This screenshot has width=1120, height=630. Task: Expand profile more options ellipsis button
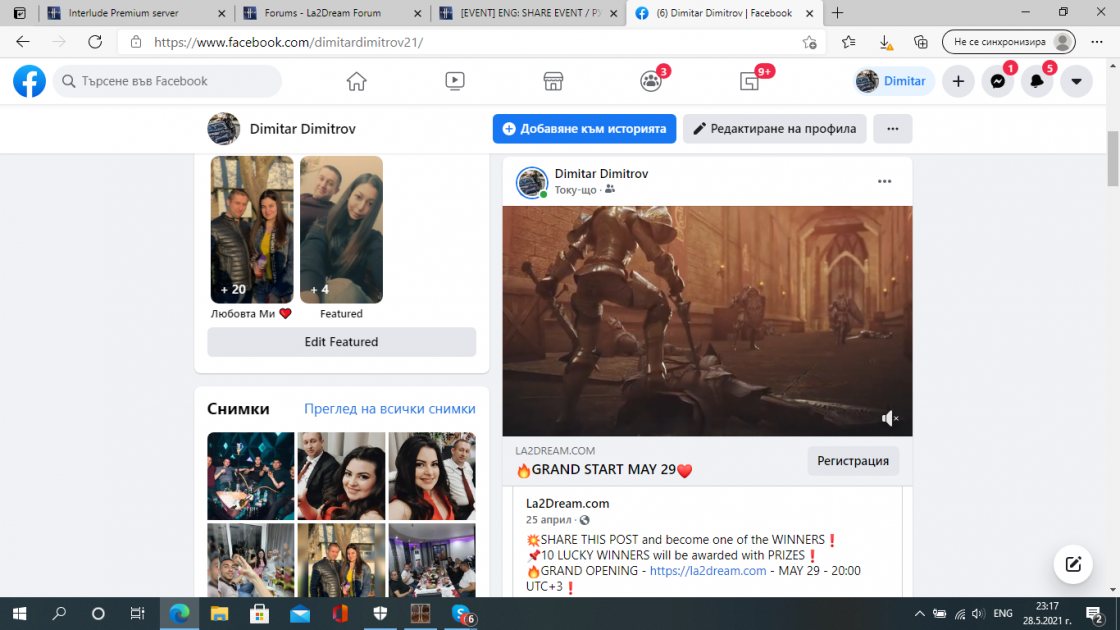[x=892, y=129]
